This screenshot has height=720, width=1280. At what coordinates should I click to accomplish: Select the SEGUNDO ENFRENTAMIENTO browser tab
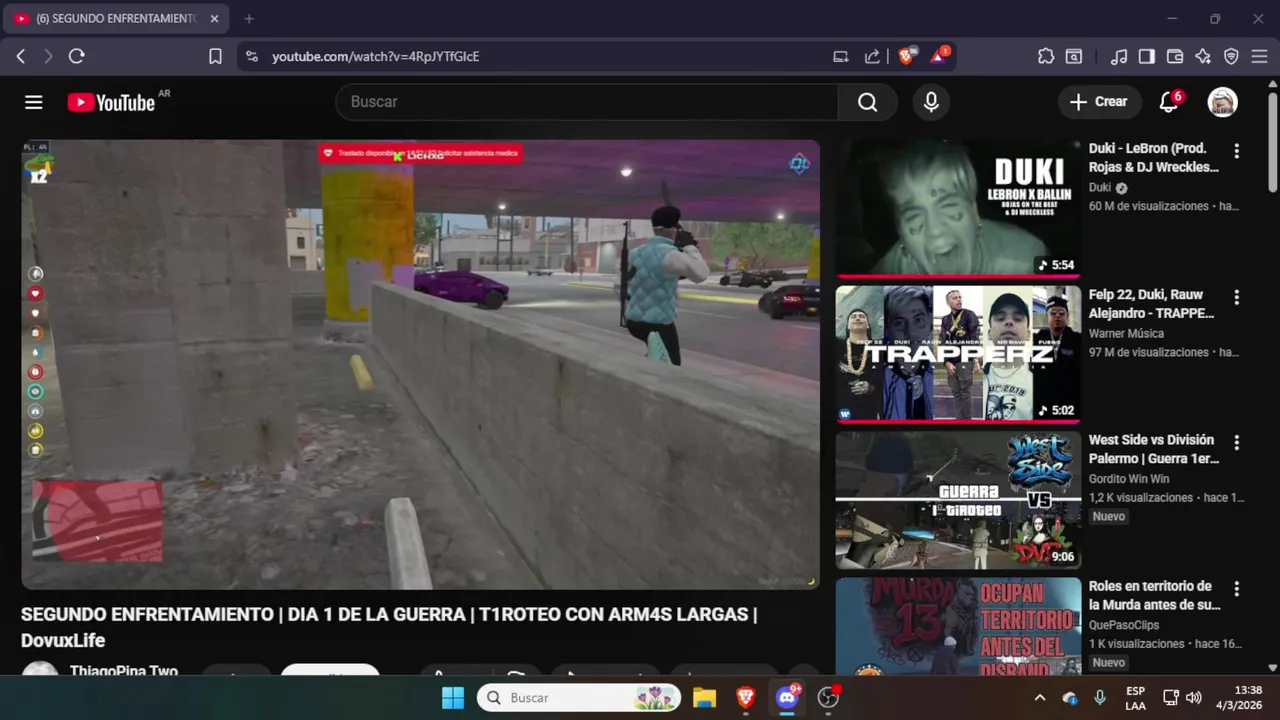click(118, 19)
